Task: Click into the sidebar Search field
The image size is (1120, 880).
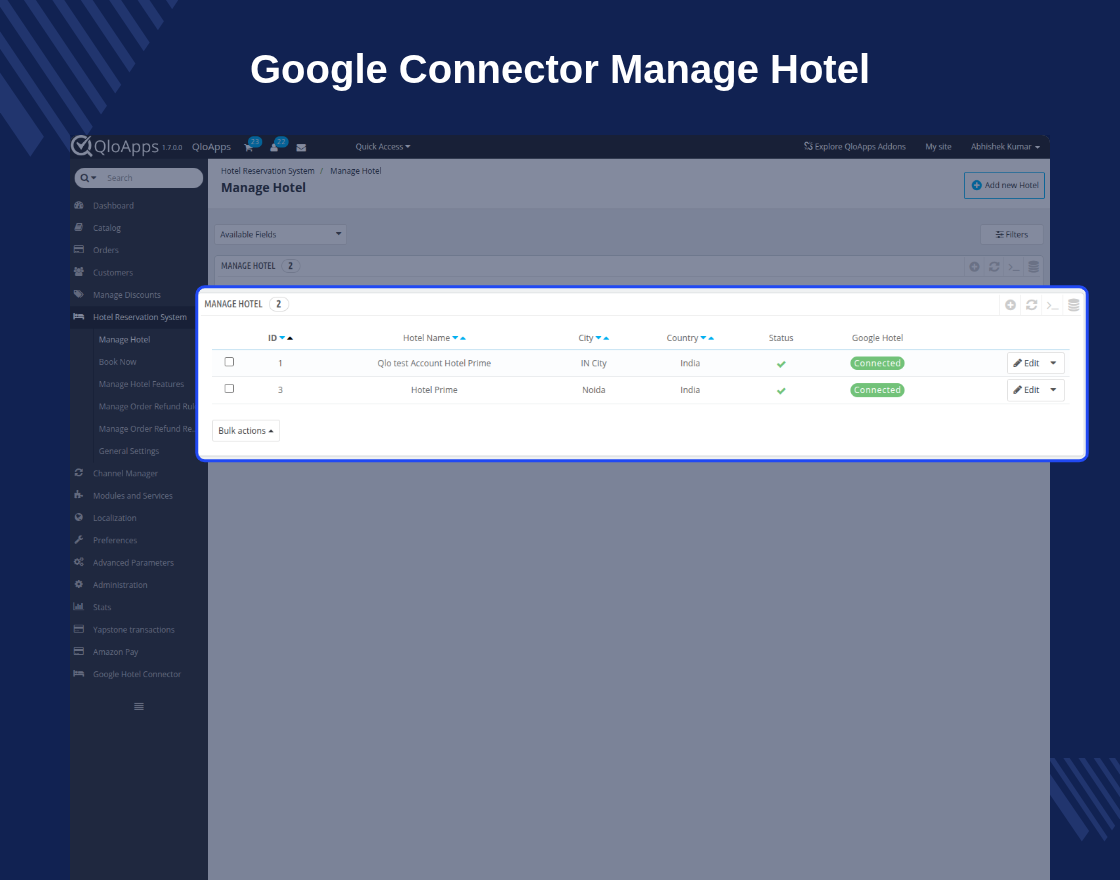Action: pos(150,178)
